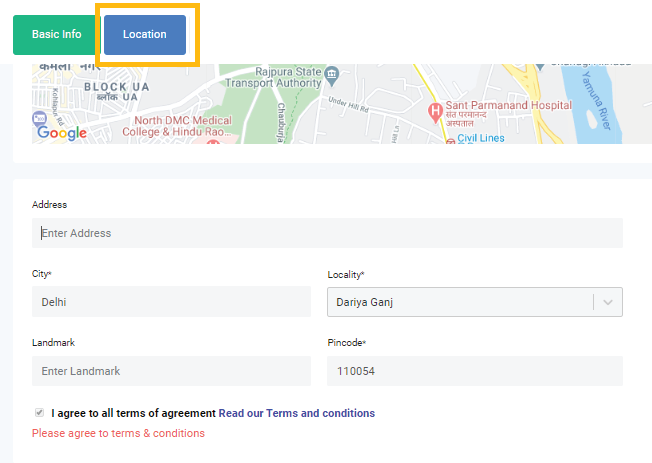Viewport: 652px width, 463px height.
Task: Open the Locality dropdown showing Dariya Ganj
Action: (x=475, y=302)
